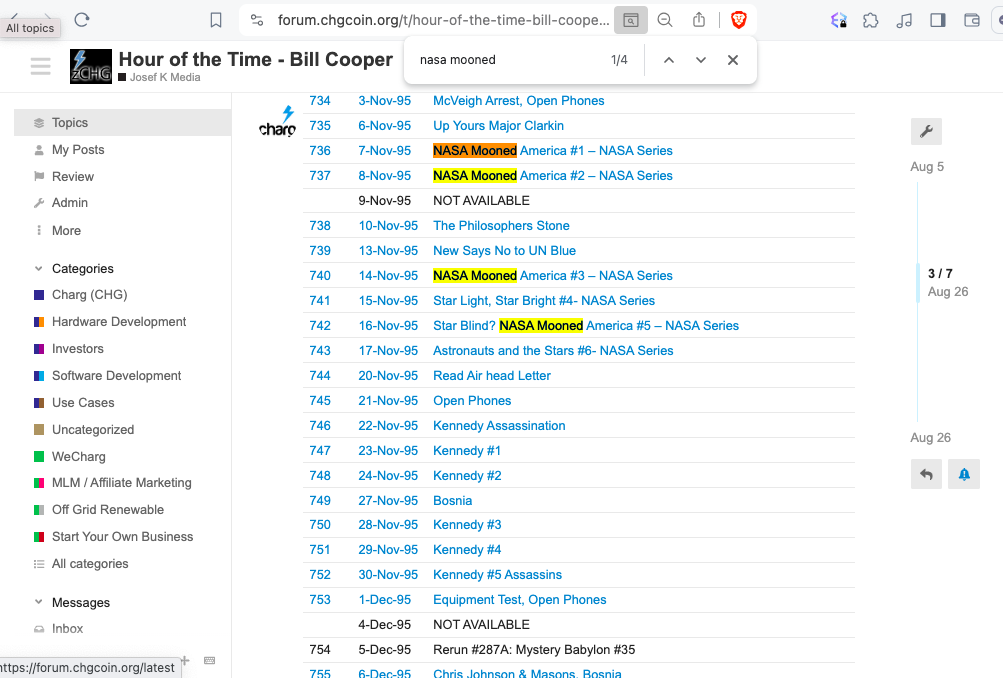The image size is (1003, 678).
Task: Open episode link Up Yours Major Clarkin
Action: 498,126
